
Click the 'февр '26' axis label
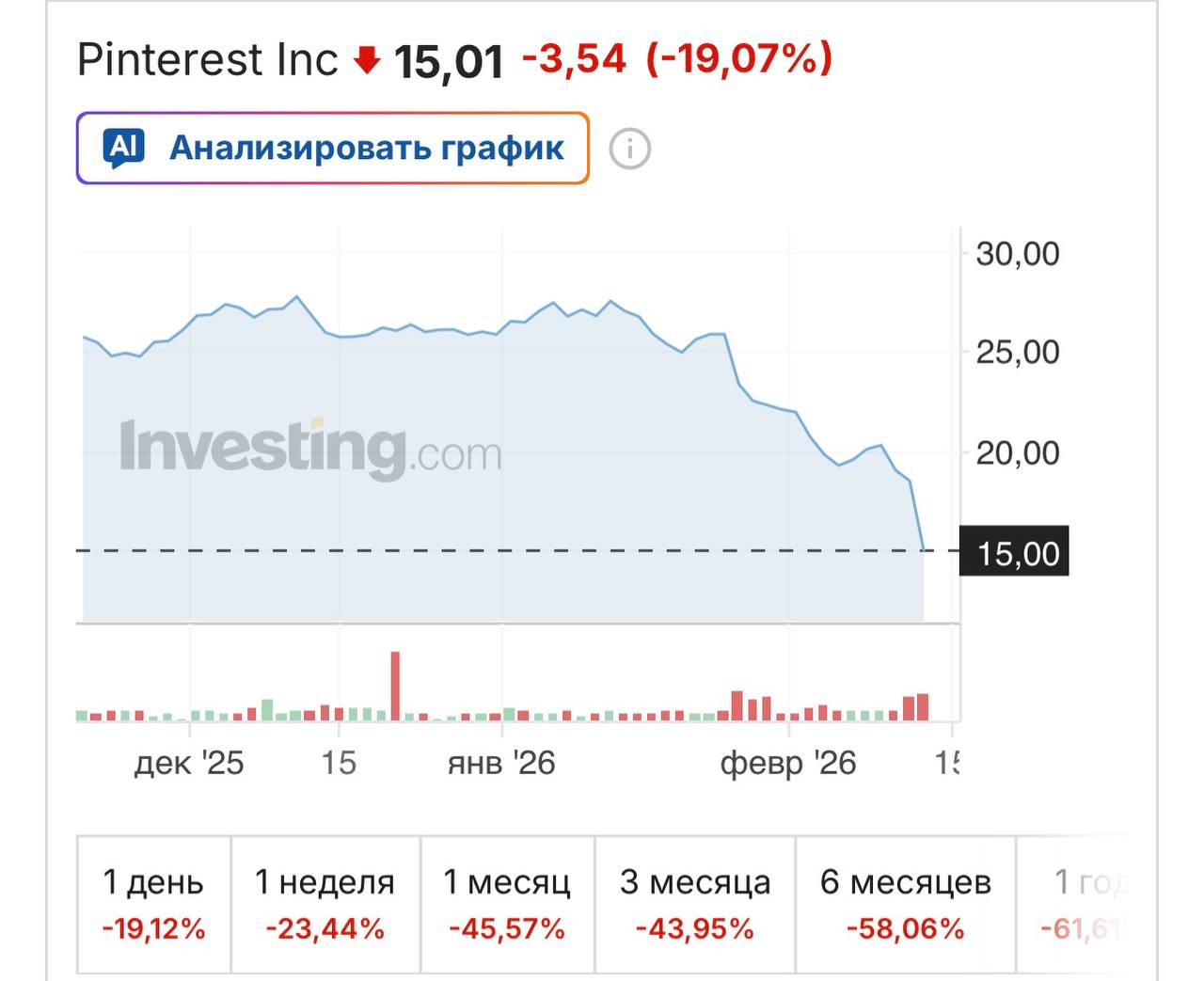click(x=790, y=764)
